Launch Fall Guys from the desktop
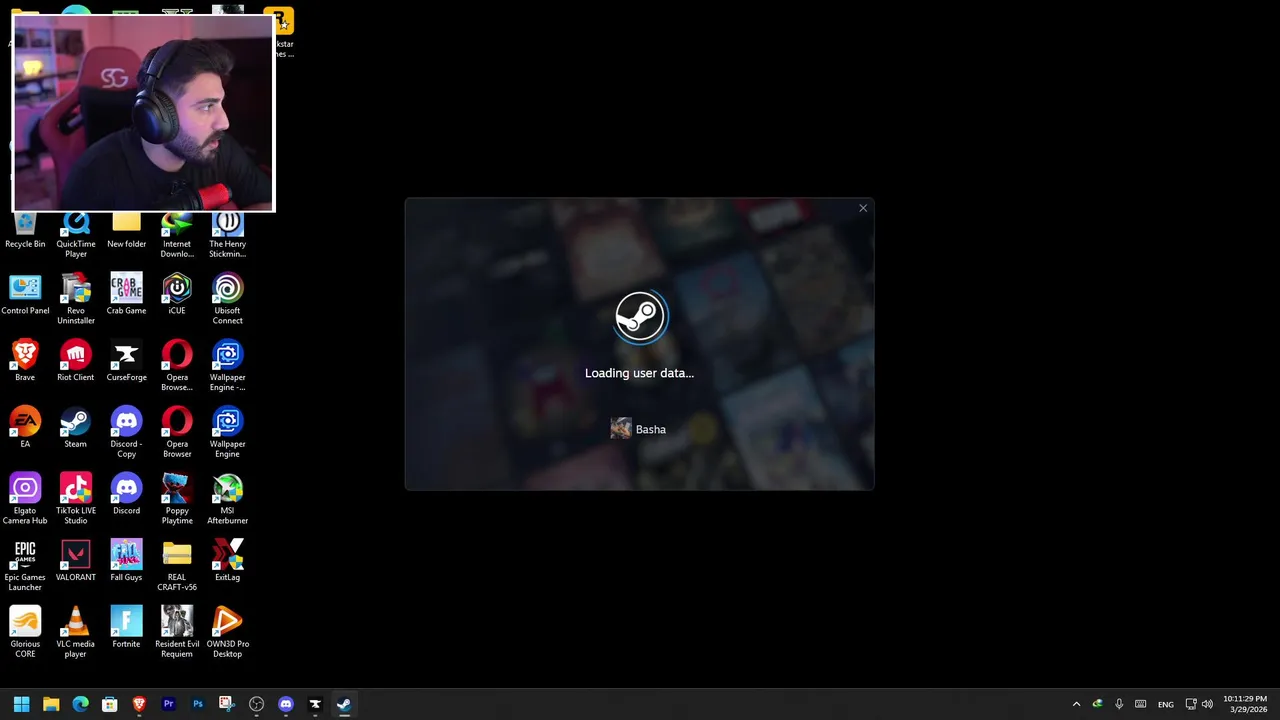The width and height of the screenshot is (1280, 720). point(126,561)
